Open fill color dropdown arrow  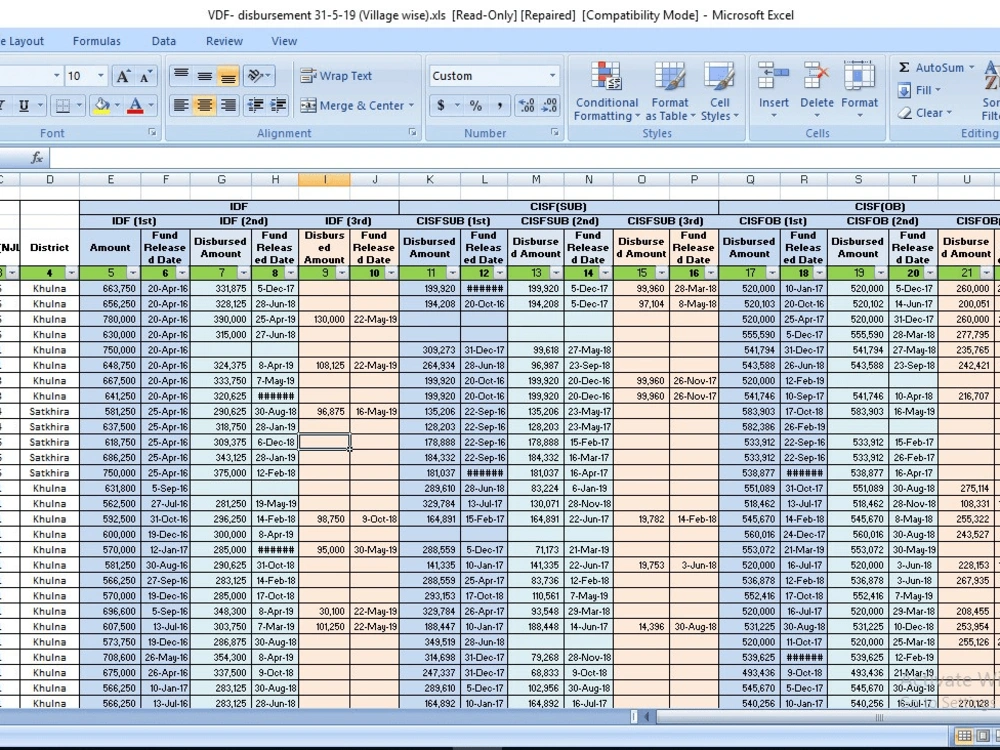(x=117, y=105)
